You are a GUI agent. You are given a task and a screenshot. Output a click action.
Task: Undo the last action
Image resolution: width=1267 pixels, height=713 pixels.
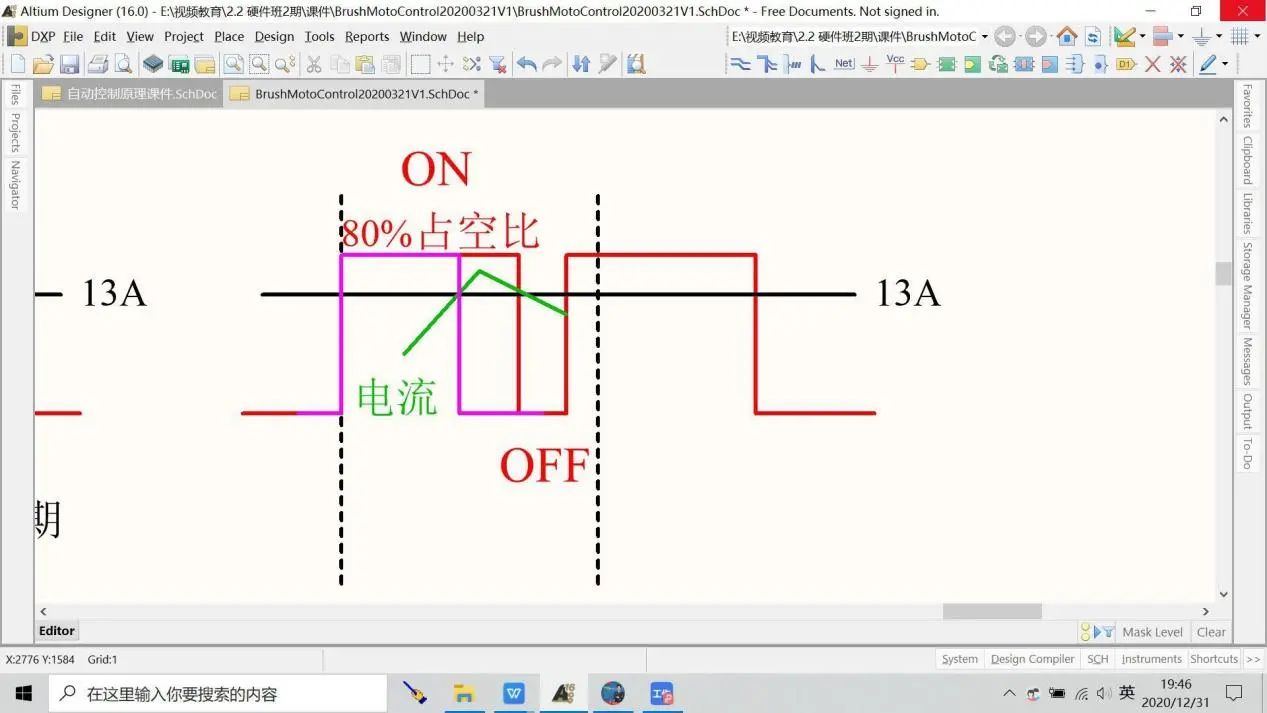click(526, 64)
